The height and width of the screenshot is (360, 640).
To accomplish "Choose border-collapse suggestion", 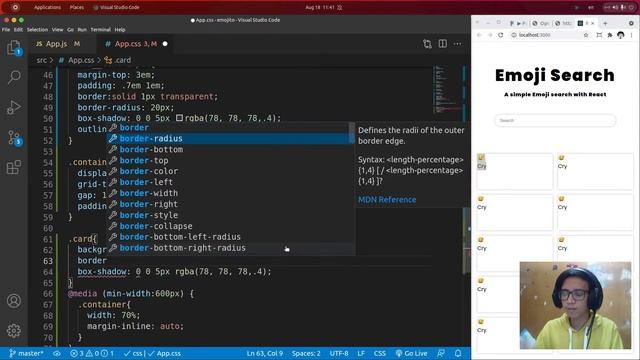I will pos(231,226).
